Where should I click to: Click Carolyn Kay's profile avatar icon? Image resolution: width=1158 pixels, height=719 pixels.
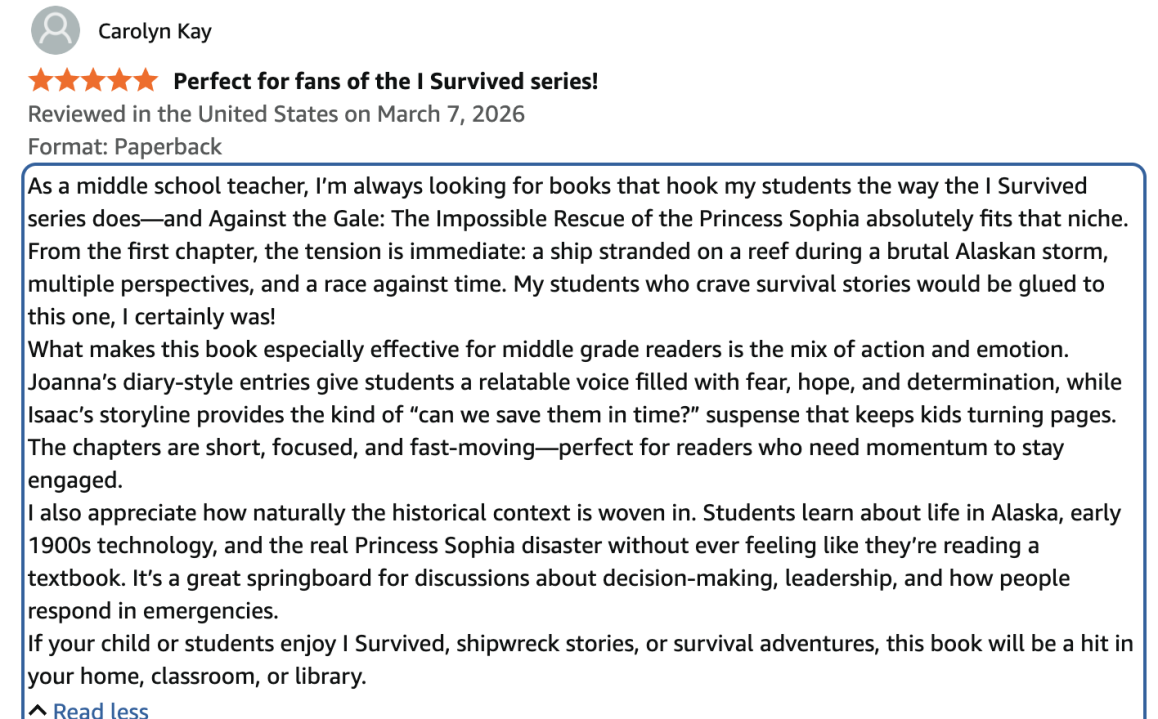(x=55, y=31)
